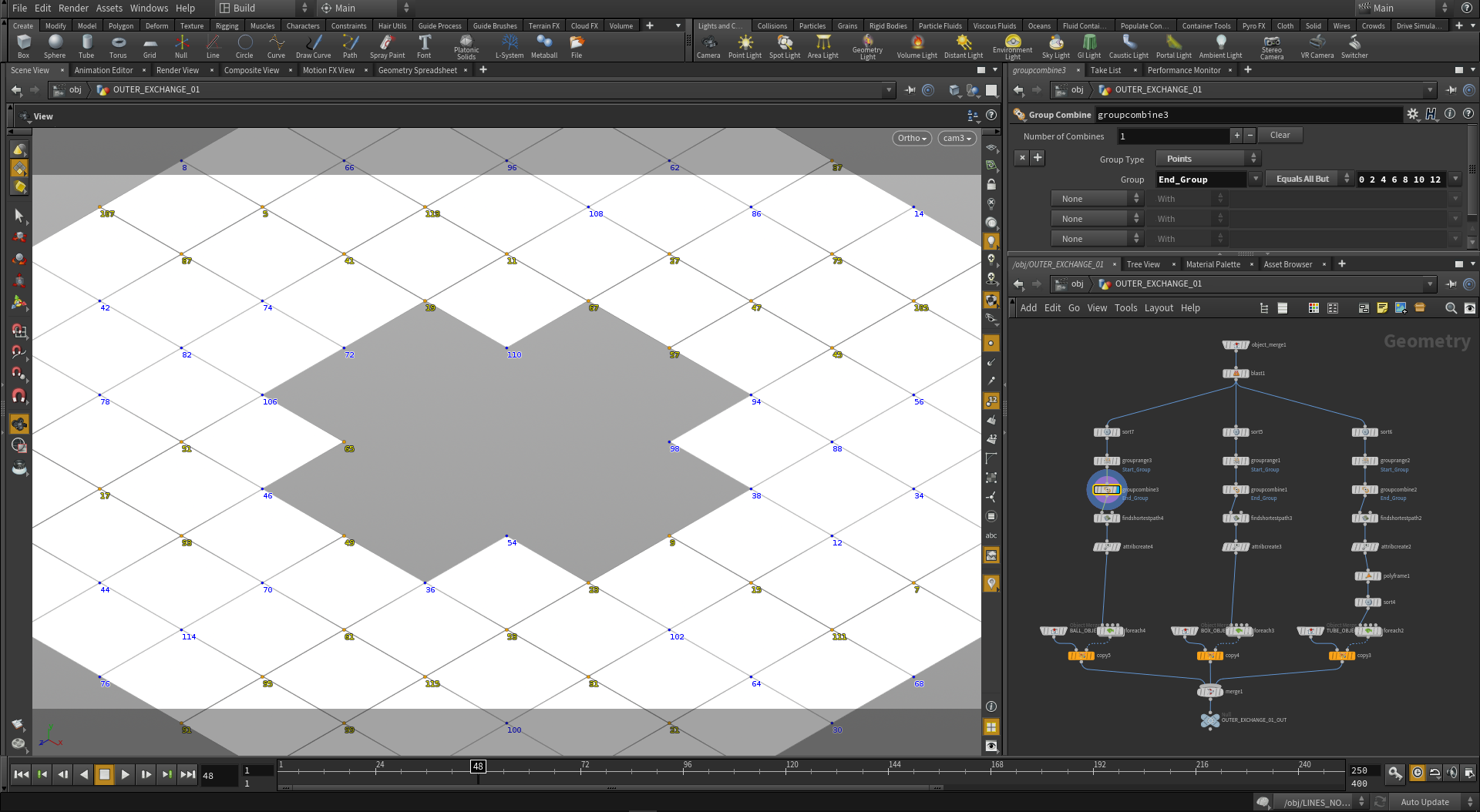Open the Group Combine gear menu
The width and height of the screenshot is (1480, 812).
(1412, 114)
